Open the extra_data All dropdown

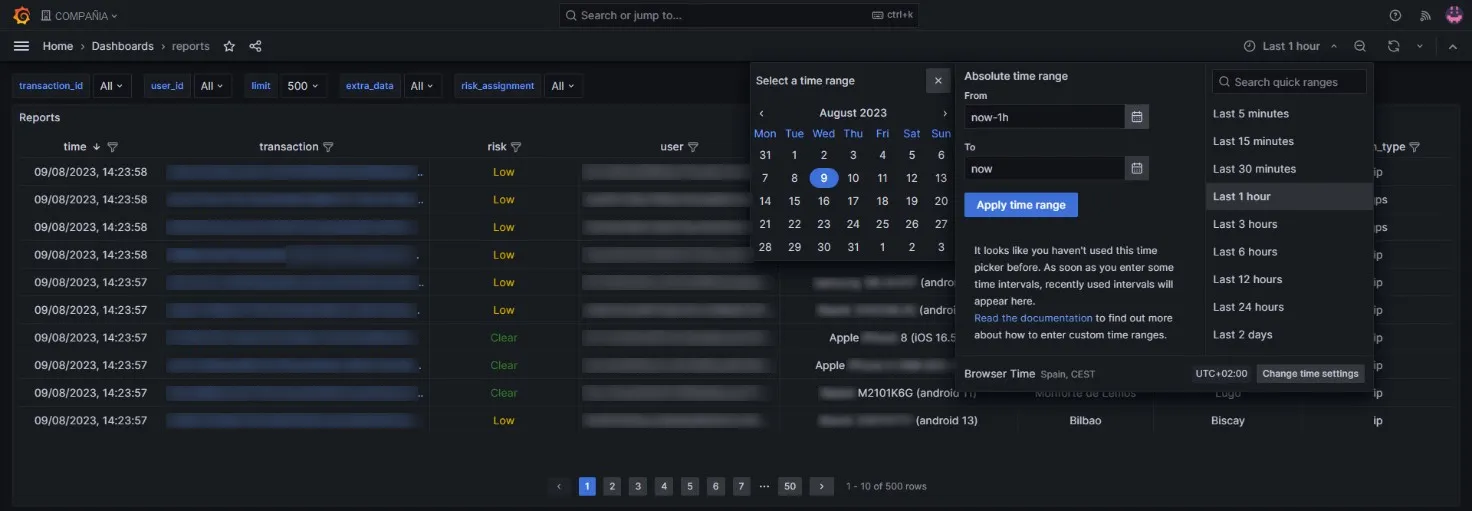[x=422, y=86]
